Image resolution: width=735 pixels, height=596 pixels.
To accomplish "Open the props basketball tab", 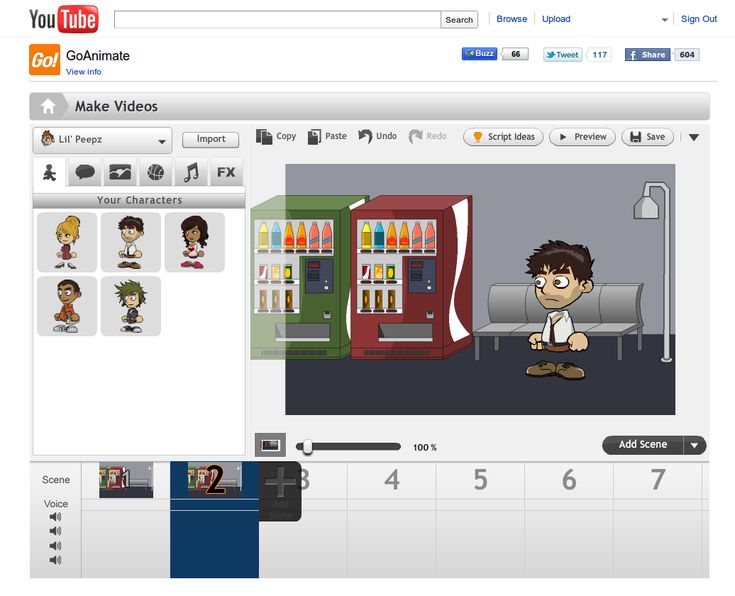I will click(155, 172).
